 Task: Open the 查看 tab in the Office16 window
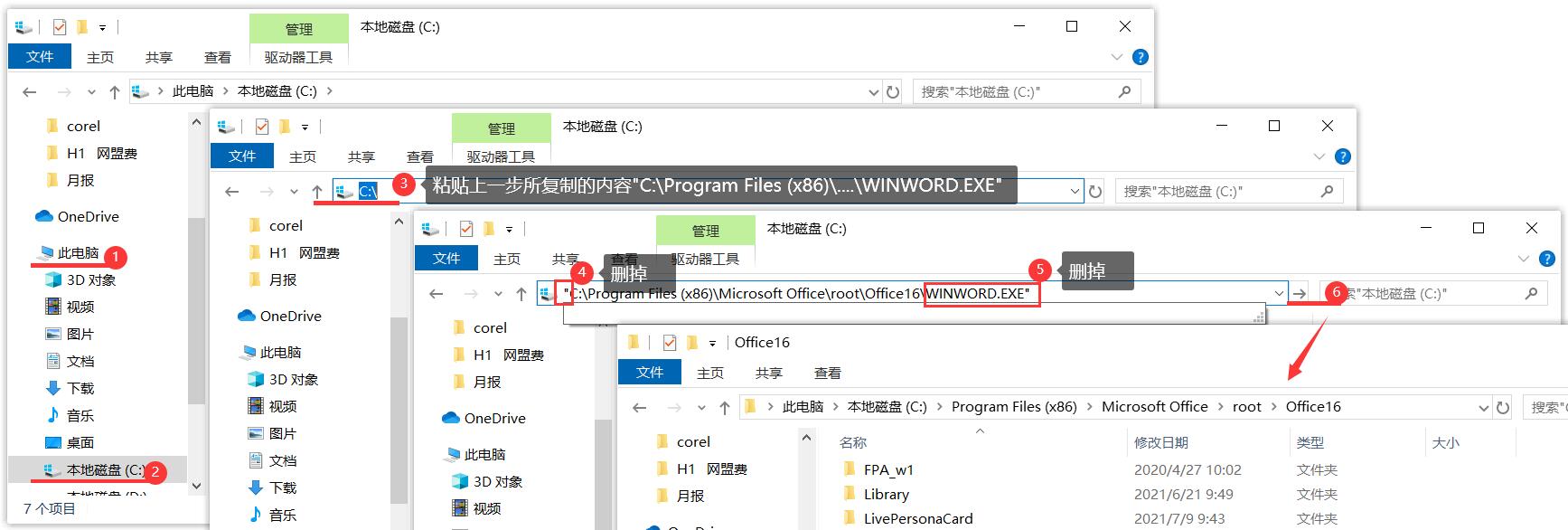[827, 373]
